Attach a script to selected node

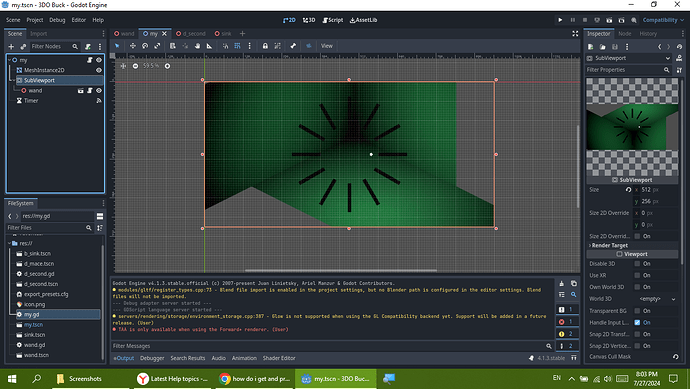[x=88, y=46]
